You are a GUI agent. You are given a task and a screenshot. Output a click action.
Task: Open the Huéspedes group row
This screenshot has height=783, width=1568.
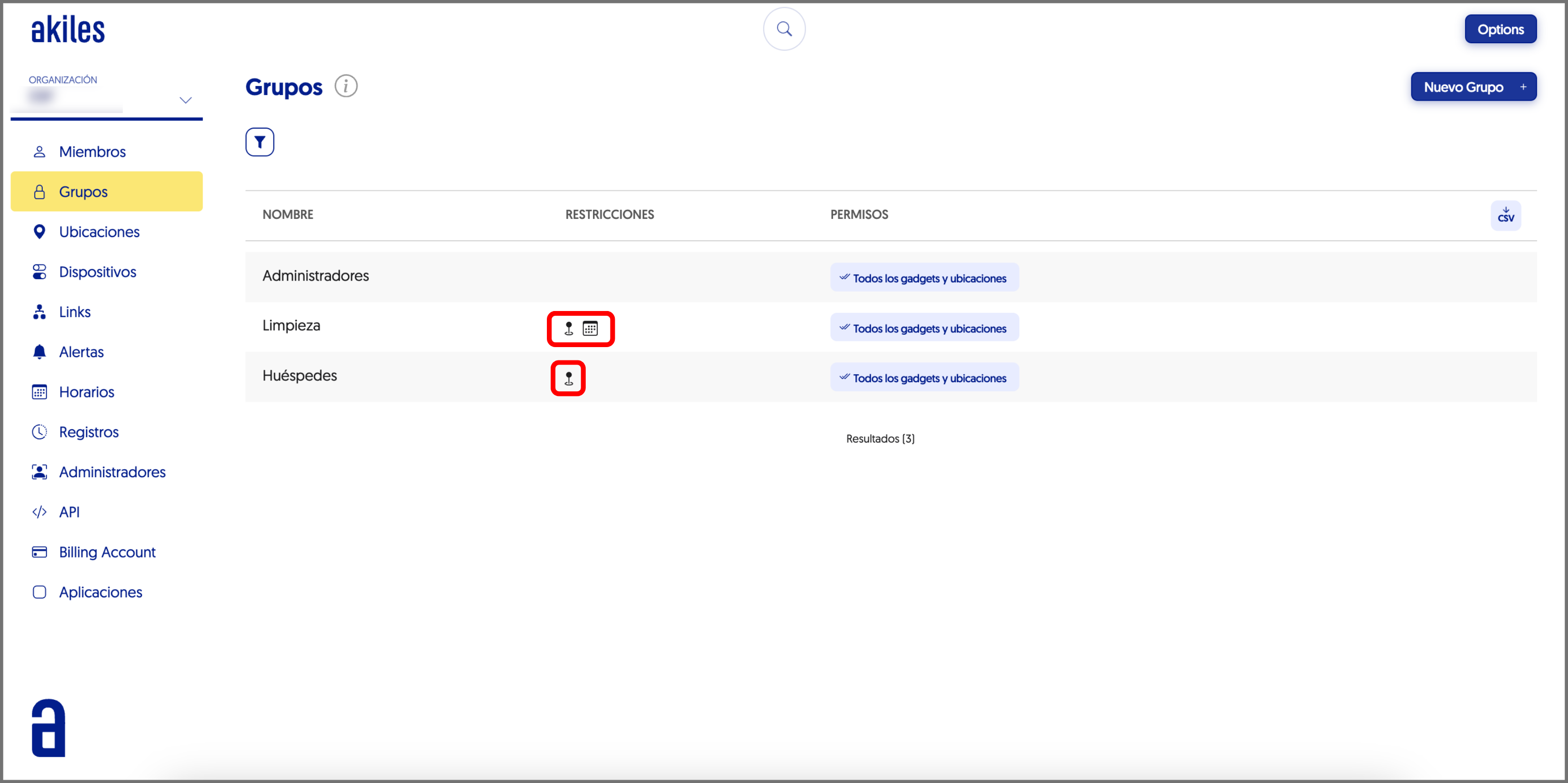(300, 376)
